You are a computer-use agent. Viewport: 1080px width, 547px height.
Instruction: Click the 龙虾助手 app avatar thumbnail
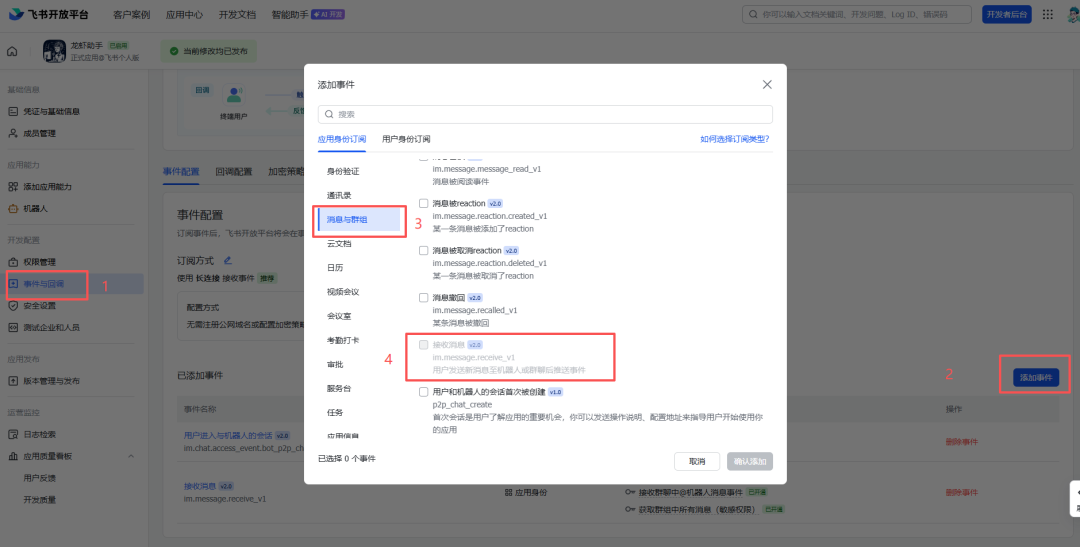pyautogui.click(x=54, y=52)
